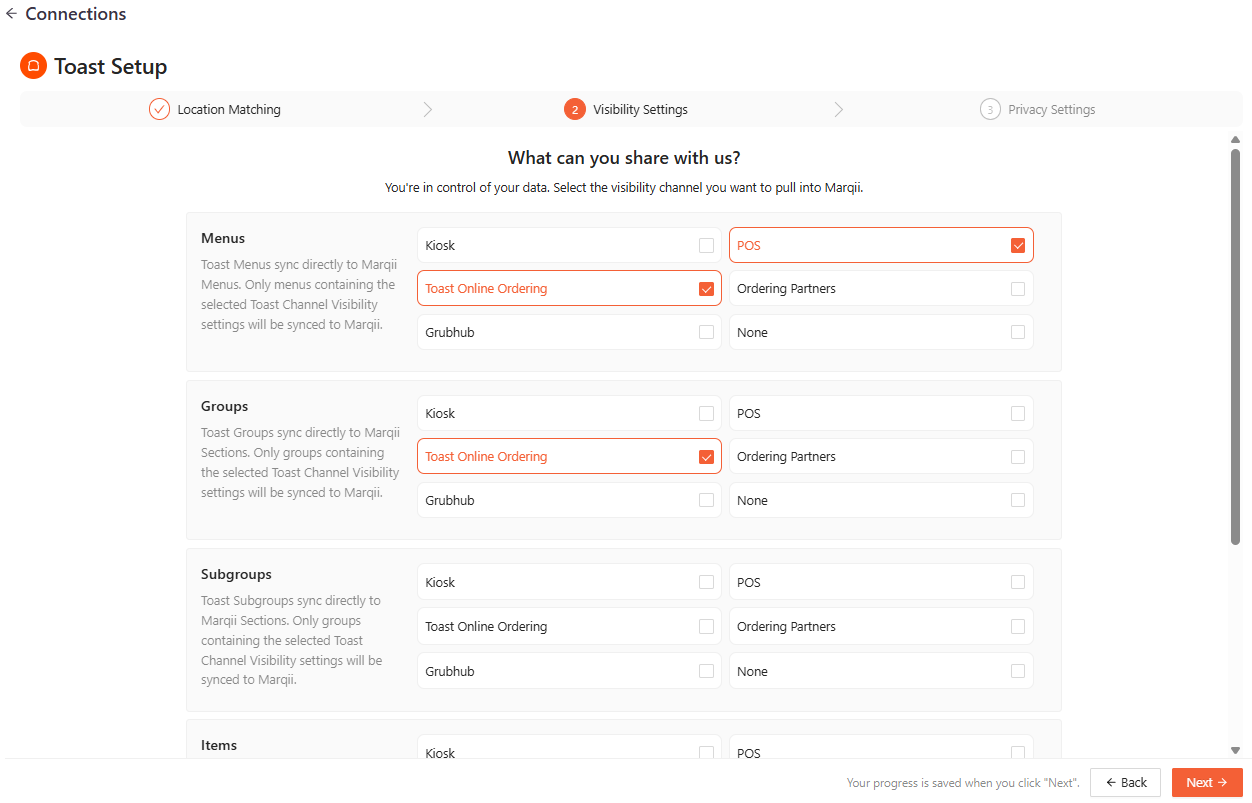Click the Back button
1252x803 pixels.
tap(1125, 782)
